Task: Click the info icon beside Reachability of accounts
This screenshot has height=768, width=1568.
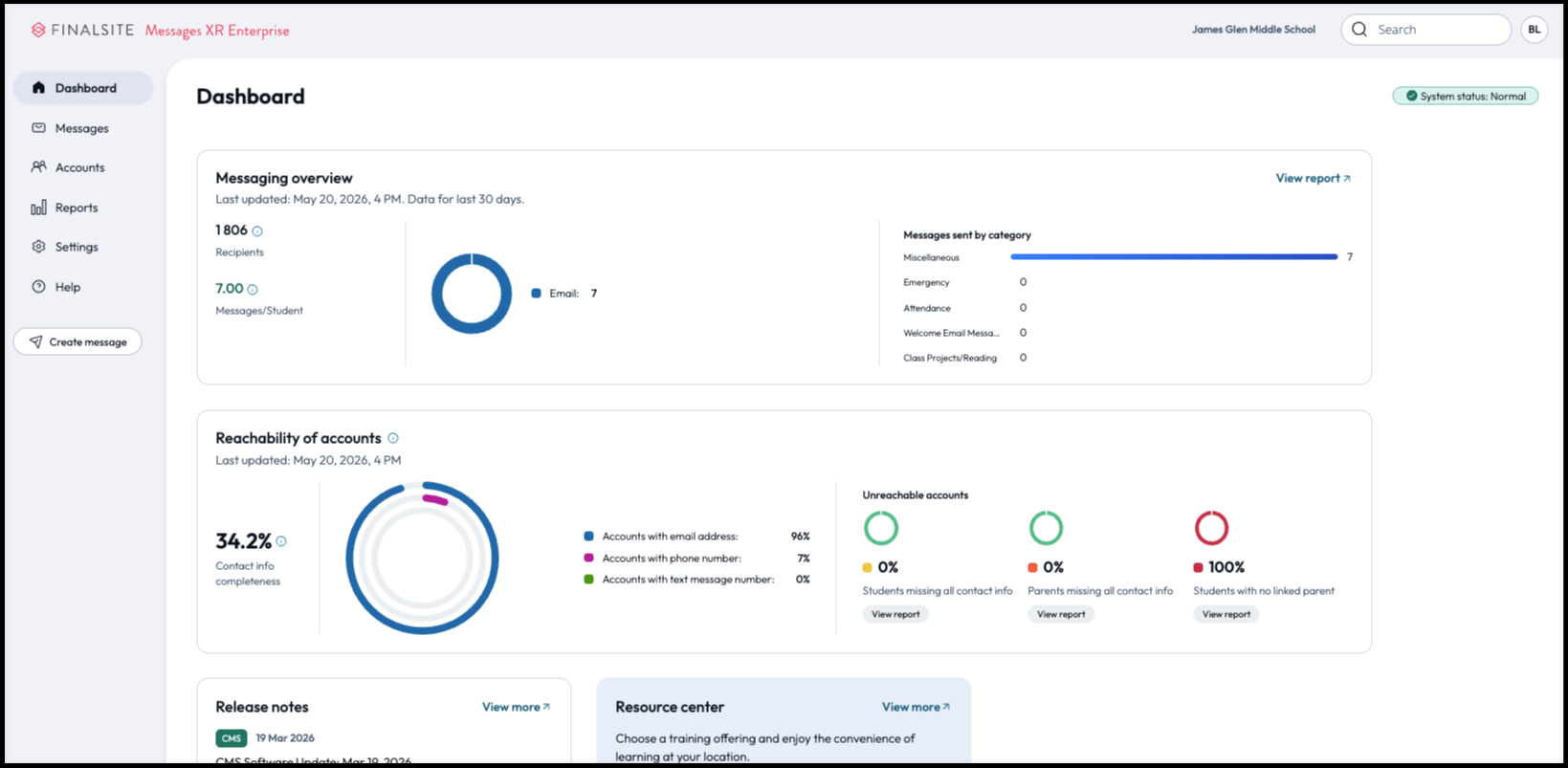Action: (392, 438)
